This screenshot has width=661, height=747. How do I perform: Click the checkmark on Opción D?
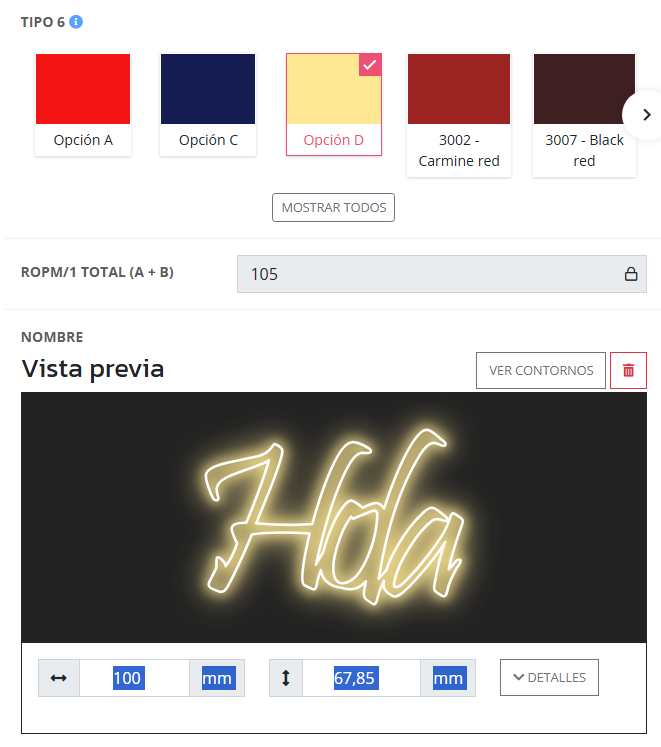[370, 65]
